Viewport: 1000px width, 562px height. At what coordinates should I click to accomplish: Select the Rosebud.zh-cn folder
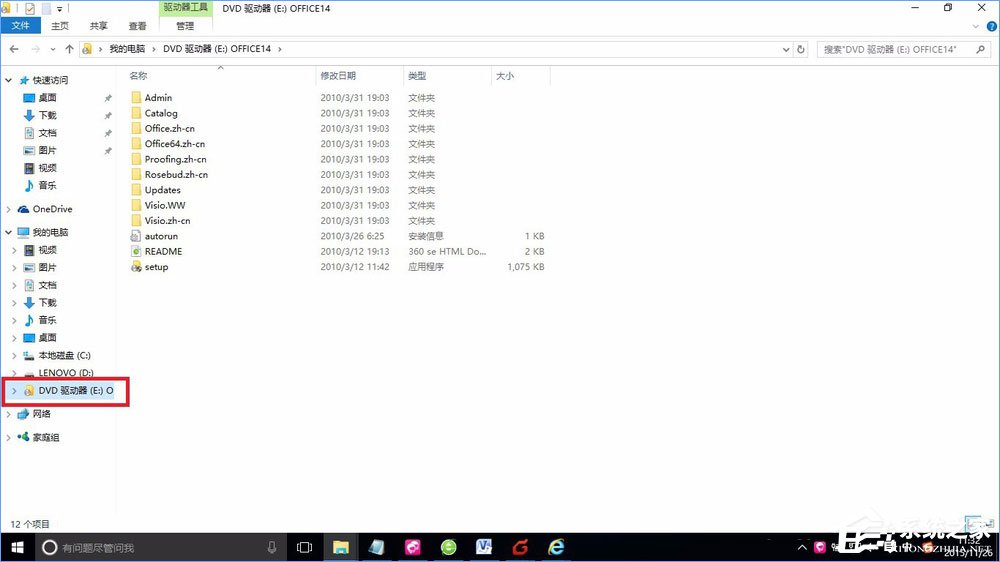(x=176, y=174)
